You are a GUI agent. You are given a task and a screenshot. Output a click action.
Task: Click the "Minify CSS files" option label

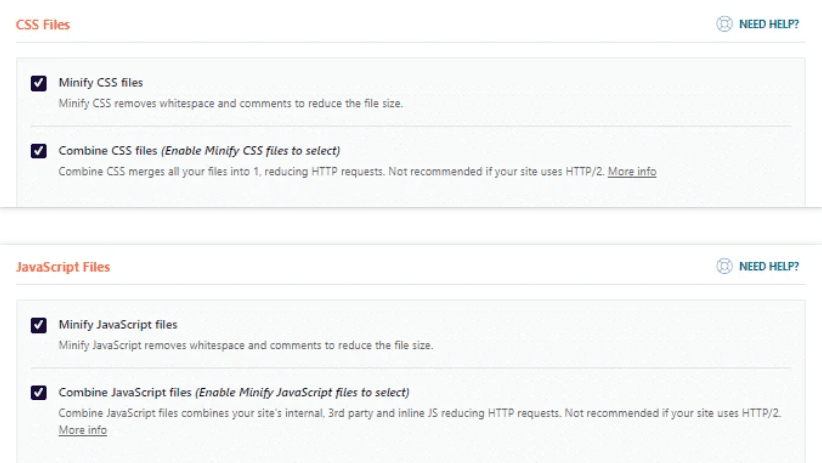coord(100,83)
